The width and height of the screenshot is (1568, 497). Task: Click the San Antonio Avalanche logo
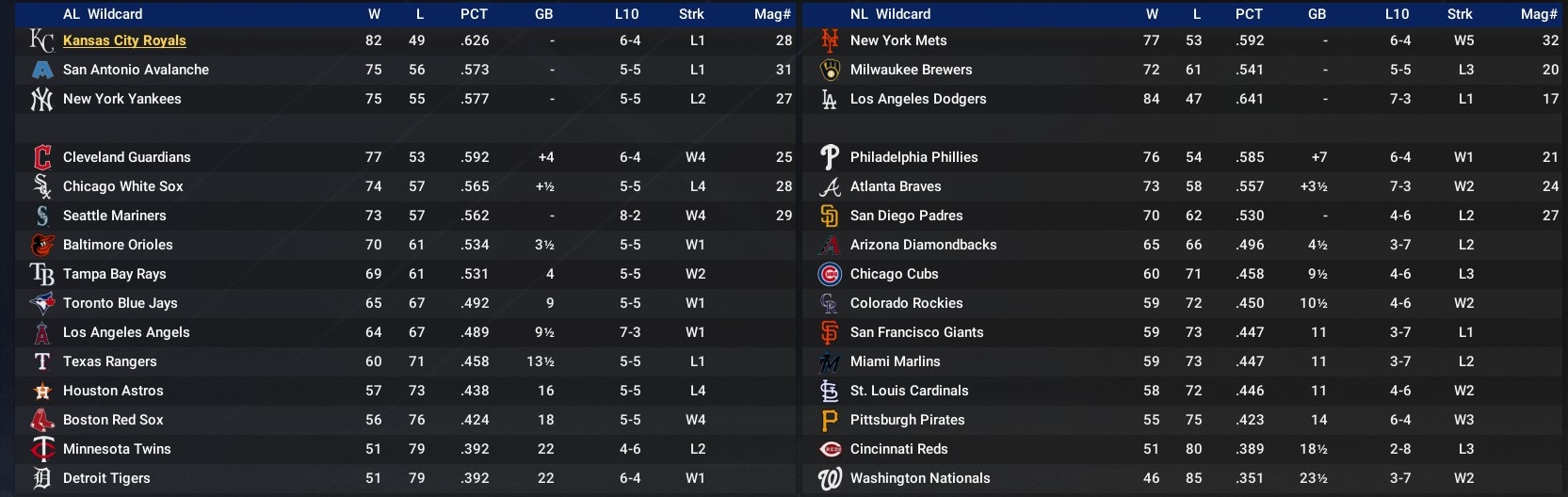[41, 70]
